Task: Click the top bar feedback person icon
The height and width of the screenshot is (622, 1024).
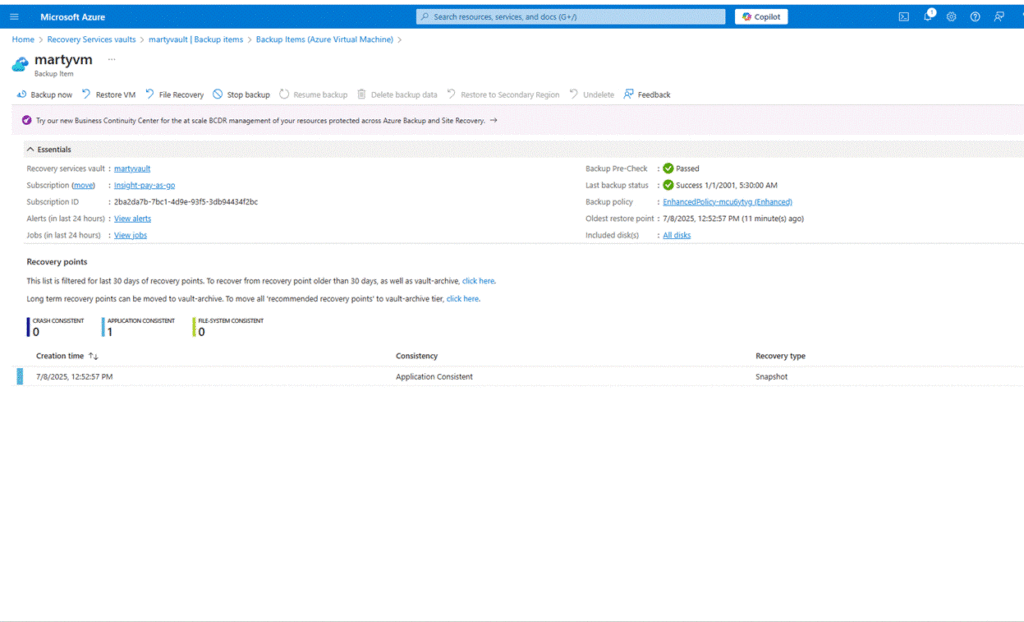Action: coord(999,17)
